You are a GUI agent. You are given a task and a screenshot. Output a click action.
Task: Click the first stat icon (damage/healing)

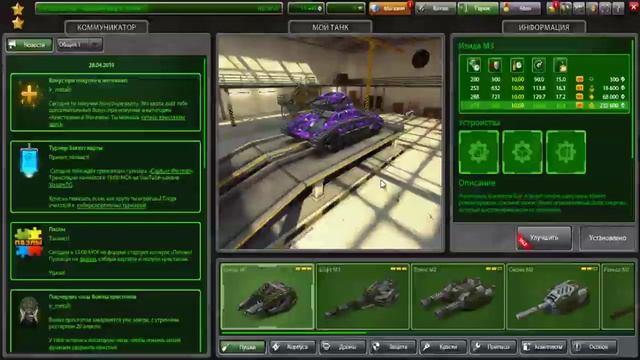click(473, 65)
